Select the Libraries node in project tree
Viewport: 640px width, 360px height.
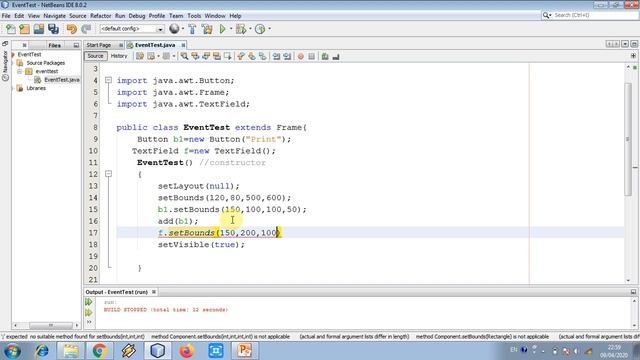point(36,88)
